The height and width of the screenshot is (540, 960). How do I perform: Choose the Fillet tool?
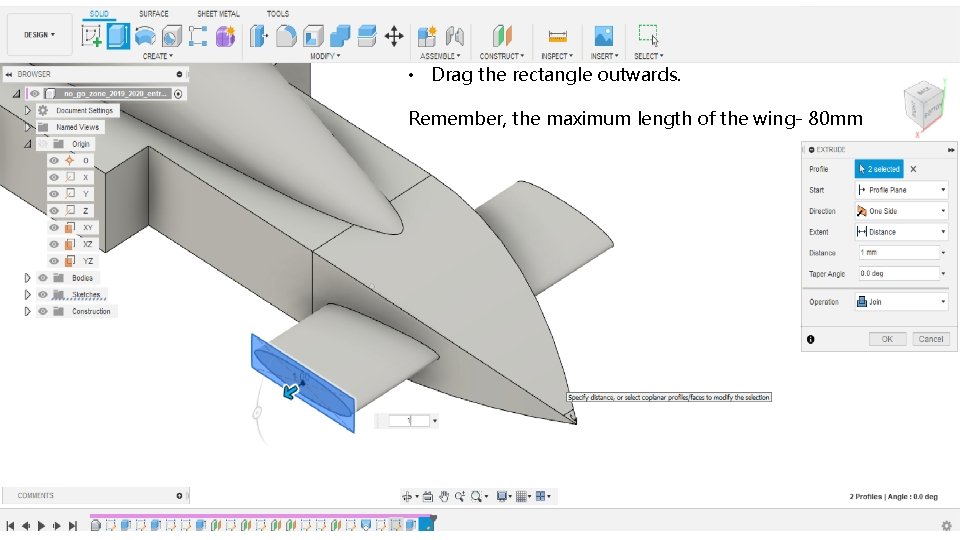click(286, 36)
